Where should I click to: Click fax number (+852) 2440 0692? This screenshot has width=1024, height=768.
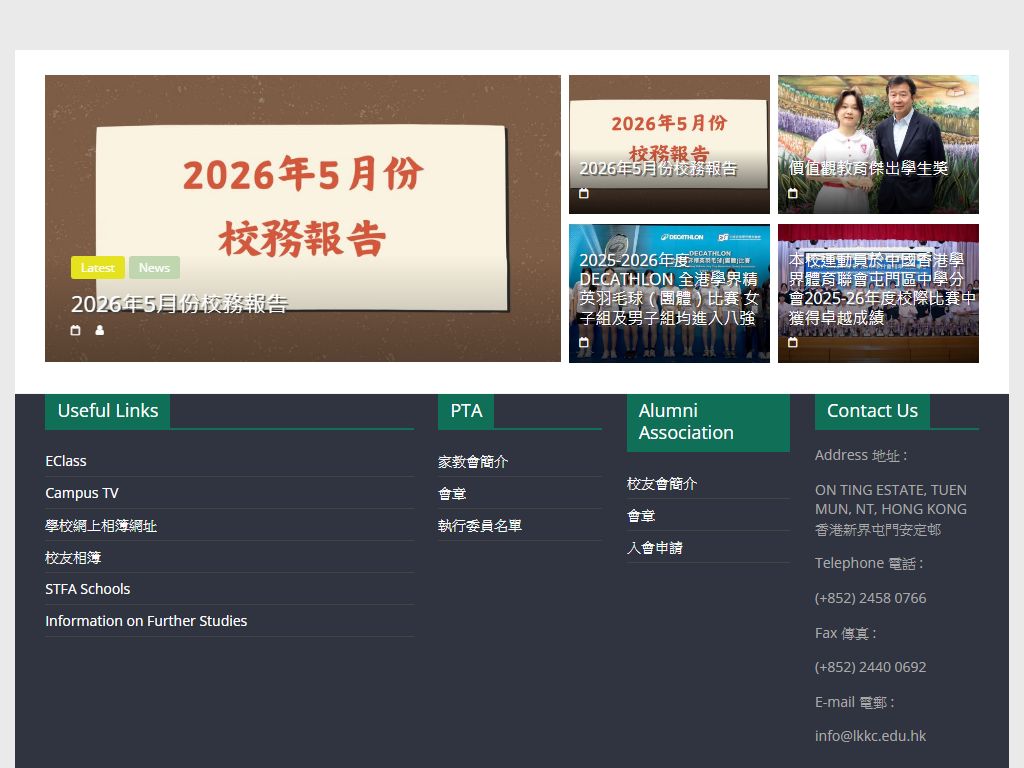click(871, 667)
